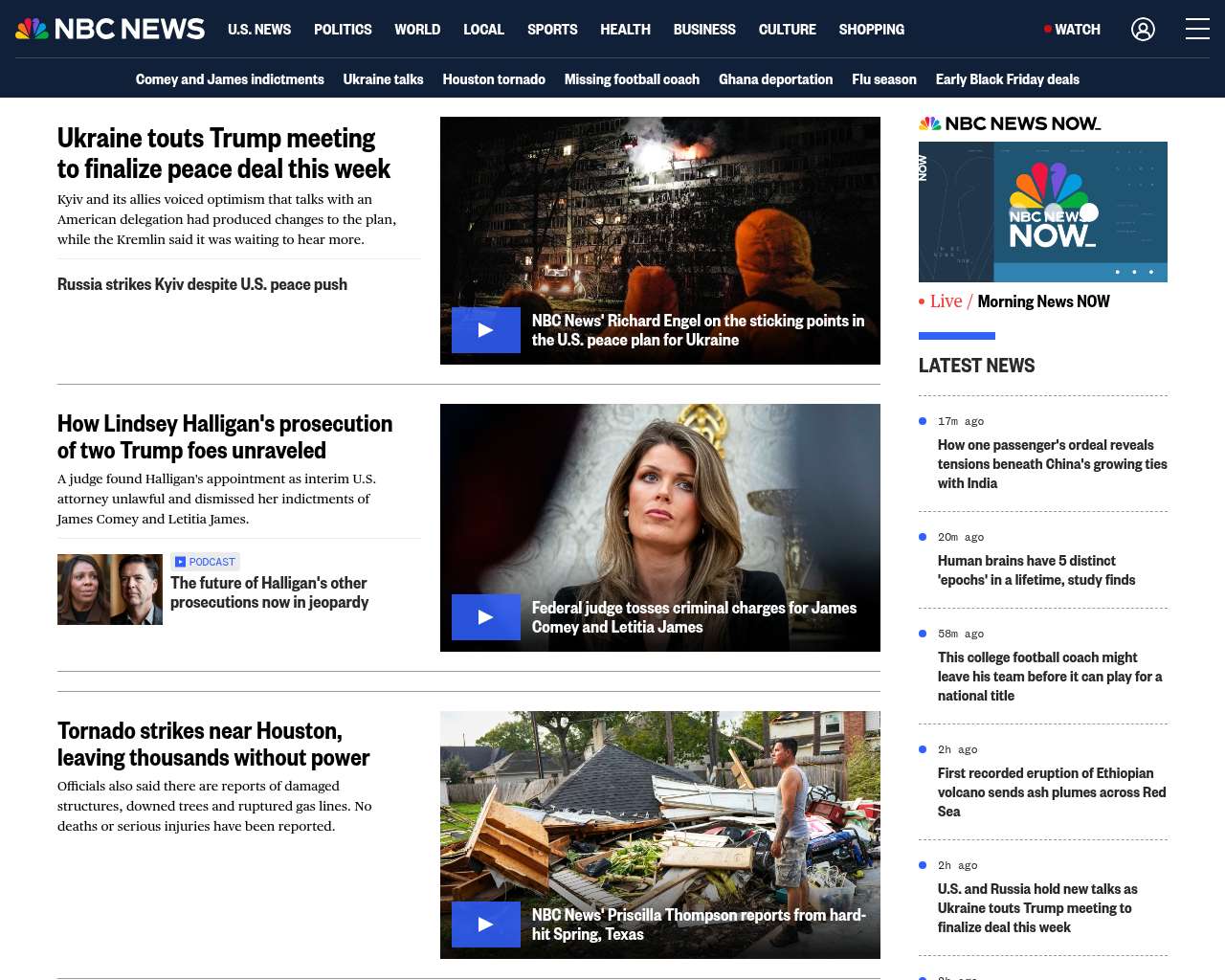
Task: Open the hamburger menu icon
Action: point(1197,30)
